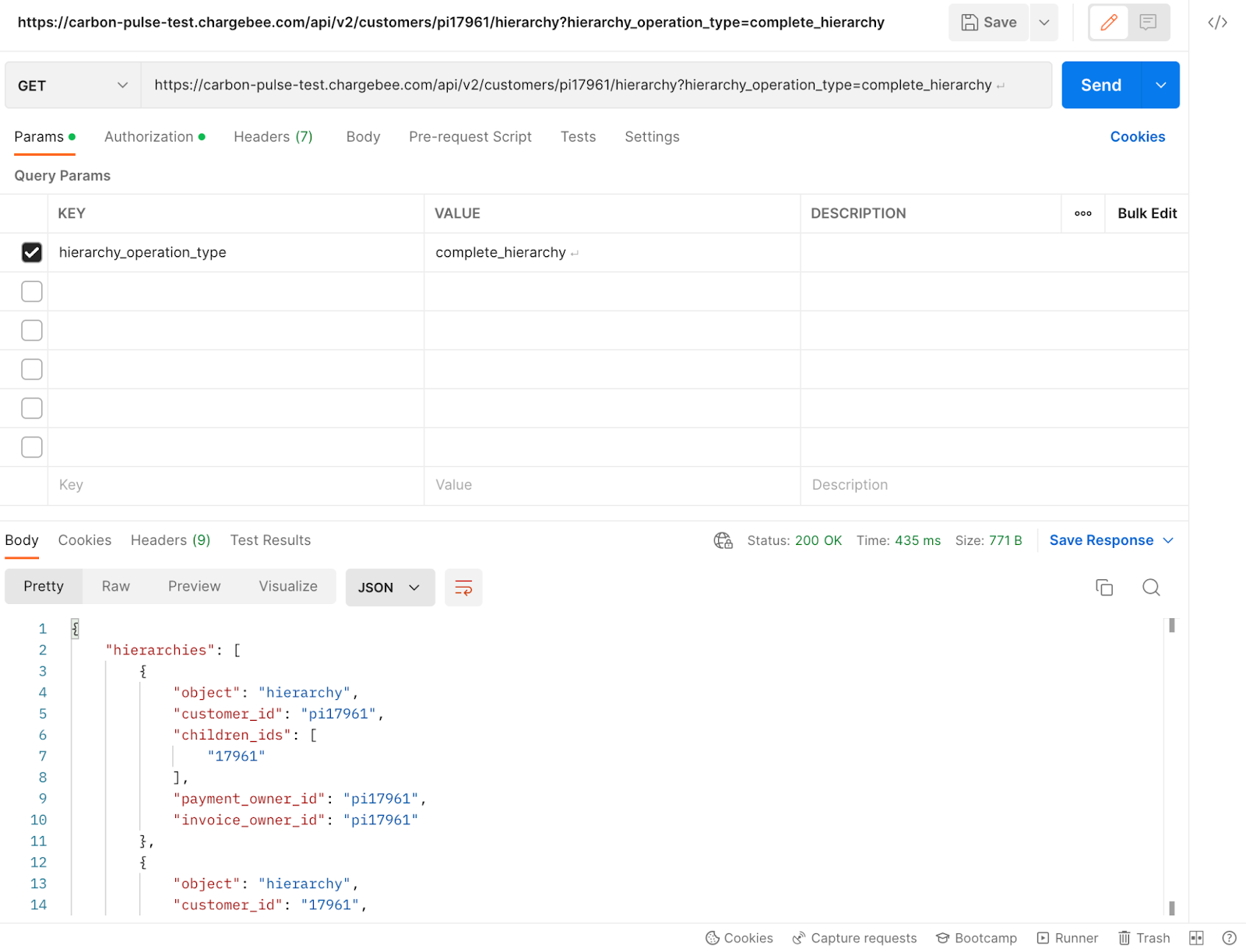Click the network globe icon
The height and width of the screenshot is (952, 1246).
[x=723, y=540]
